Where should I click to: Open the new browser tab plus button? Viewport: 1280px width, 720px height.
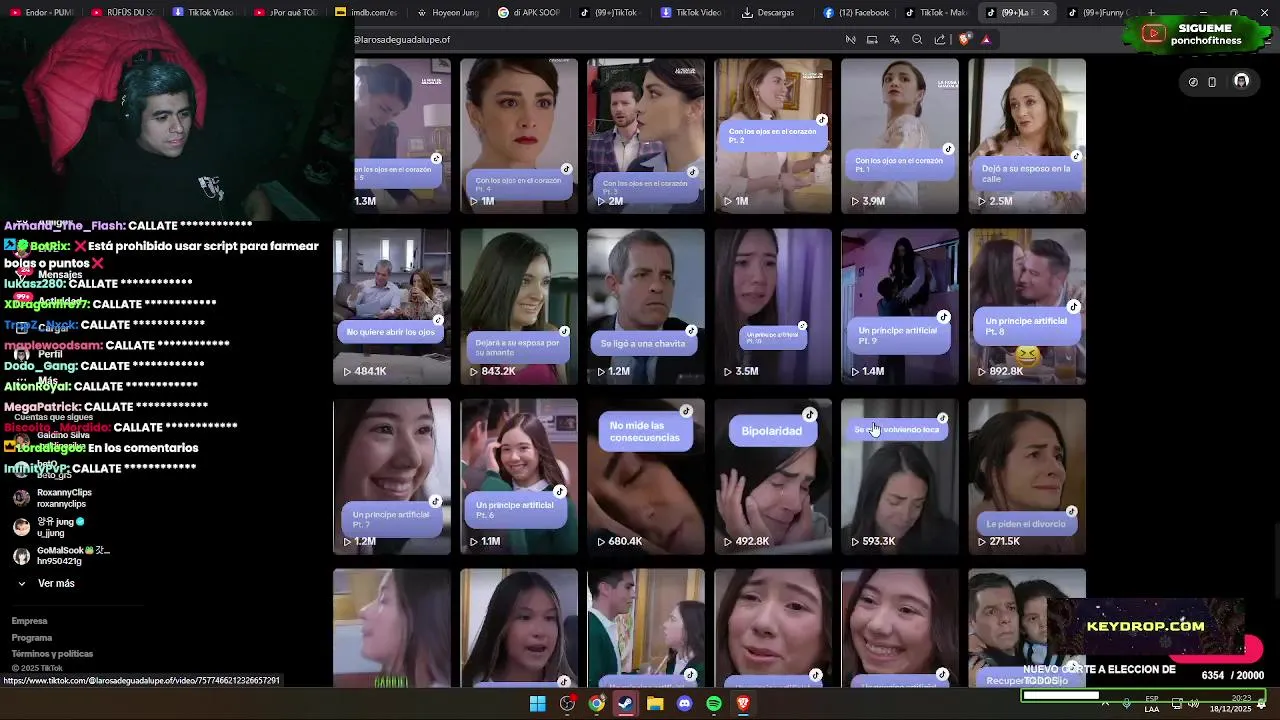(x=1151, y=13)
